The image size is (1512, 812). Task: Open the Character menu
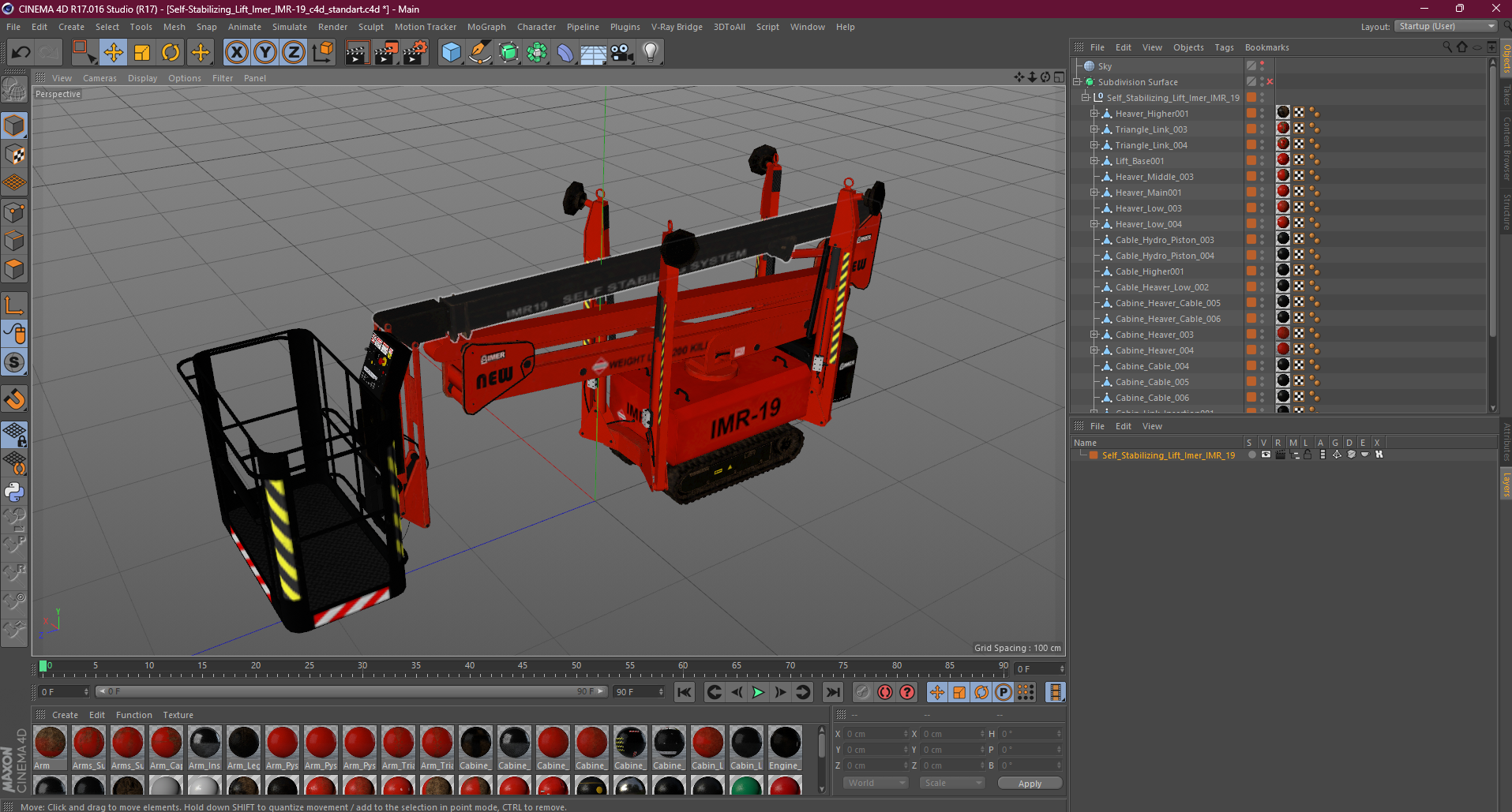coord(536,27)
